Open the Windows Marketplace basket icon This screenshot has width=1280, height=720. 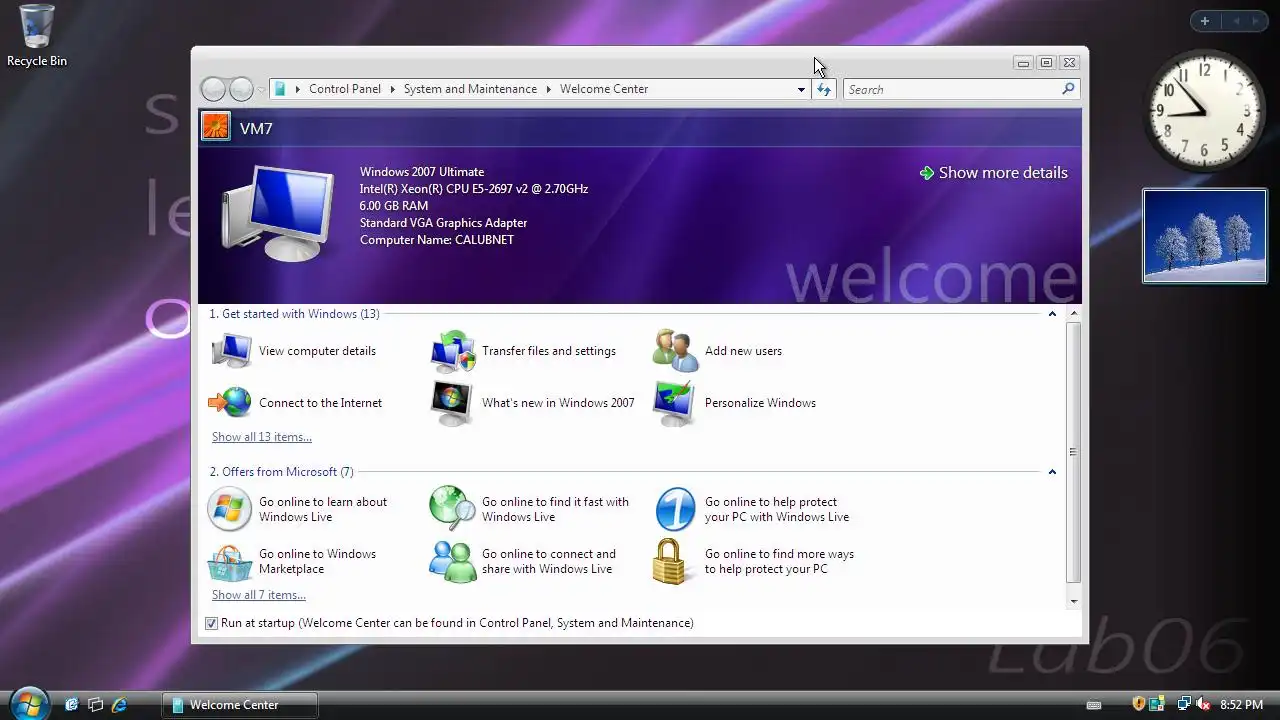(230, 562)
